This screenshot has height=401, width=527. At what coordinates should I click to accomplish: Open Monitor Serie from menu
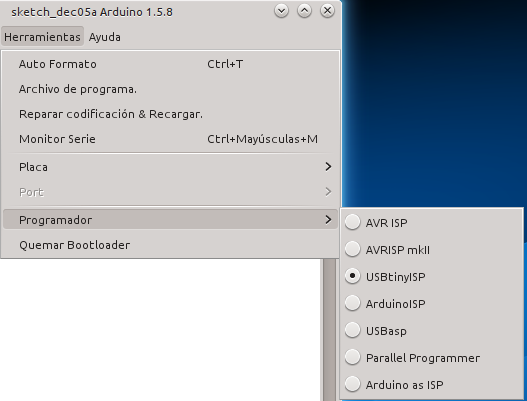pos(170,139)
